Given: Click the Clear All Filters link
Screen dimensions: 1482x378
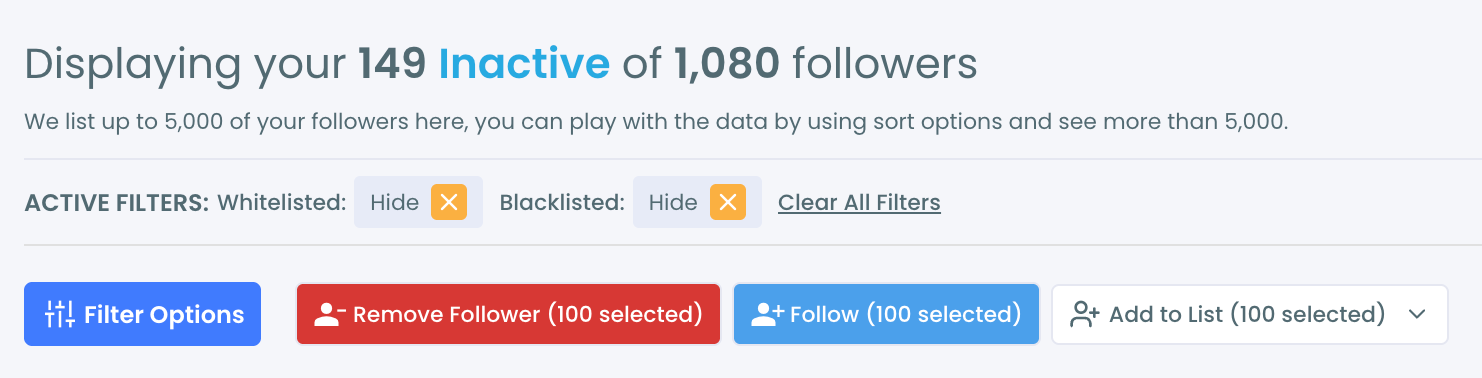Looking at the screenshot, I should click(859, 202).
